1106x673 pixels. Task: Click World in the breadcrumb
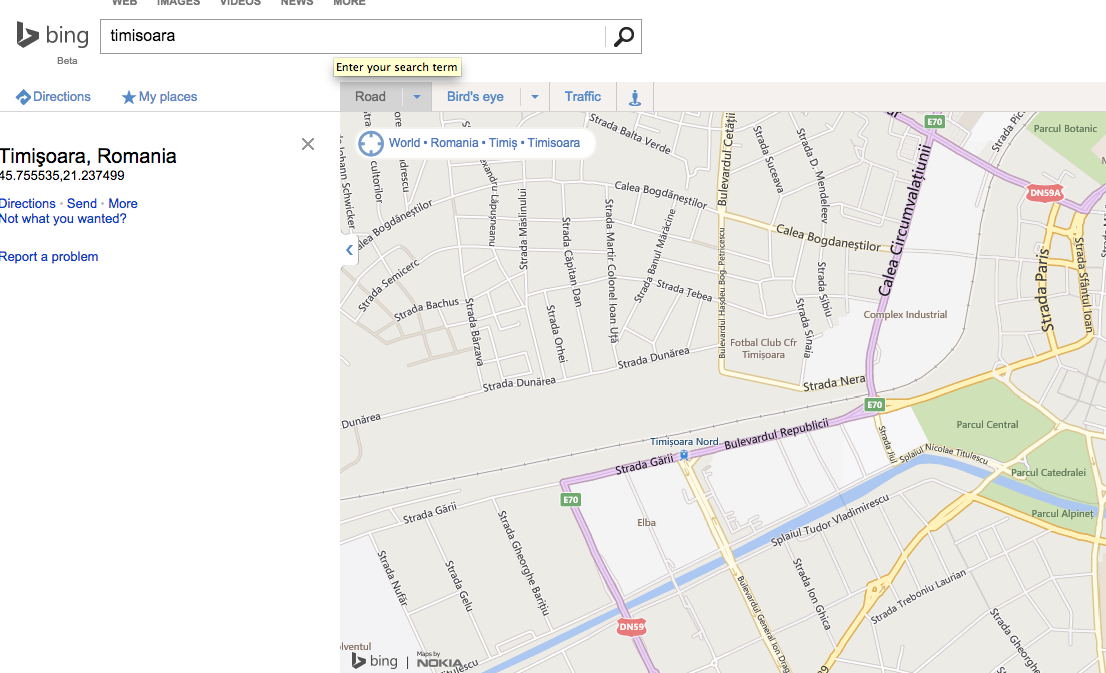point(404,143)
